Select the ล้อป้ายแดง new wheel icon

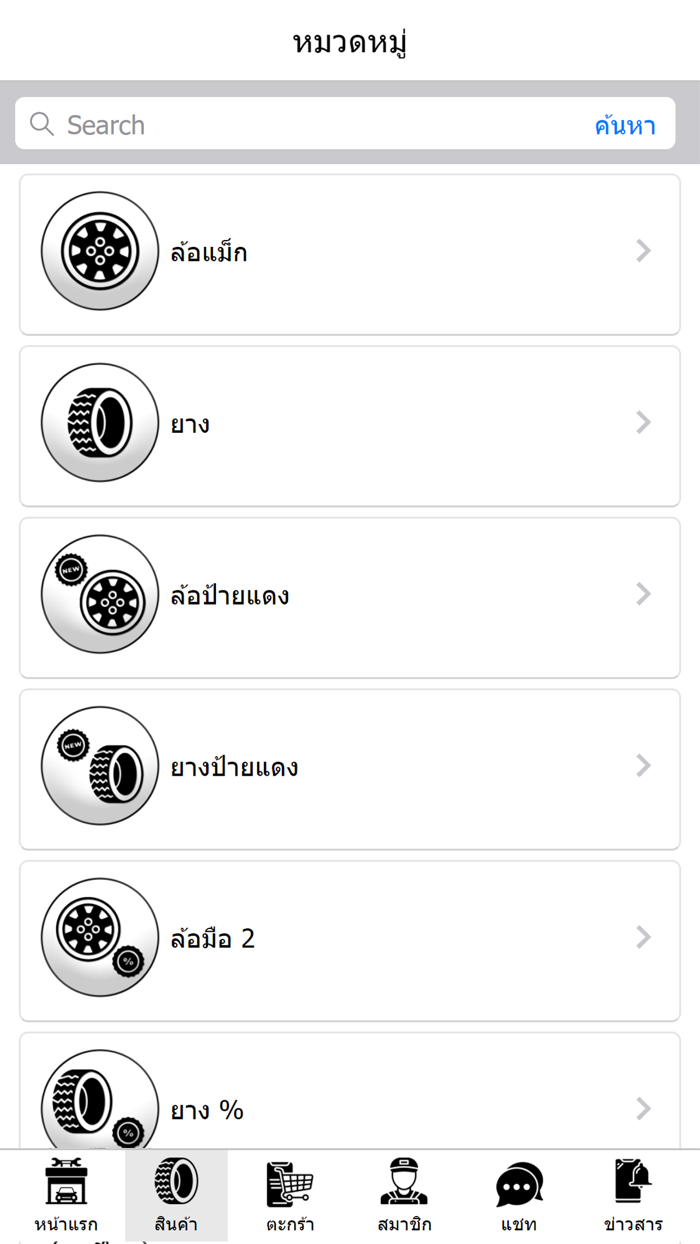pos(99,594)
